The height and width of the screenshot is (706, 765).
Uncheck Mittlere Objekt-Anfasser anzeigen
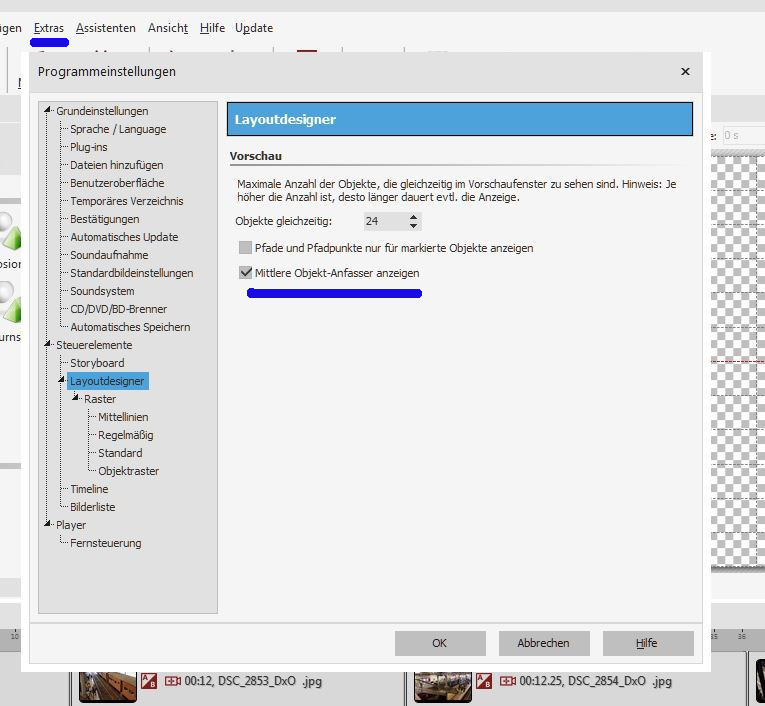[245, 273]
